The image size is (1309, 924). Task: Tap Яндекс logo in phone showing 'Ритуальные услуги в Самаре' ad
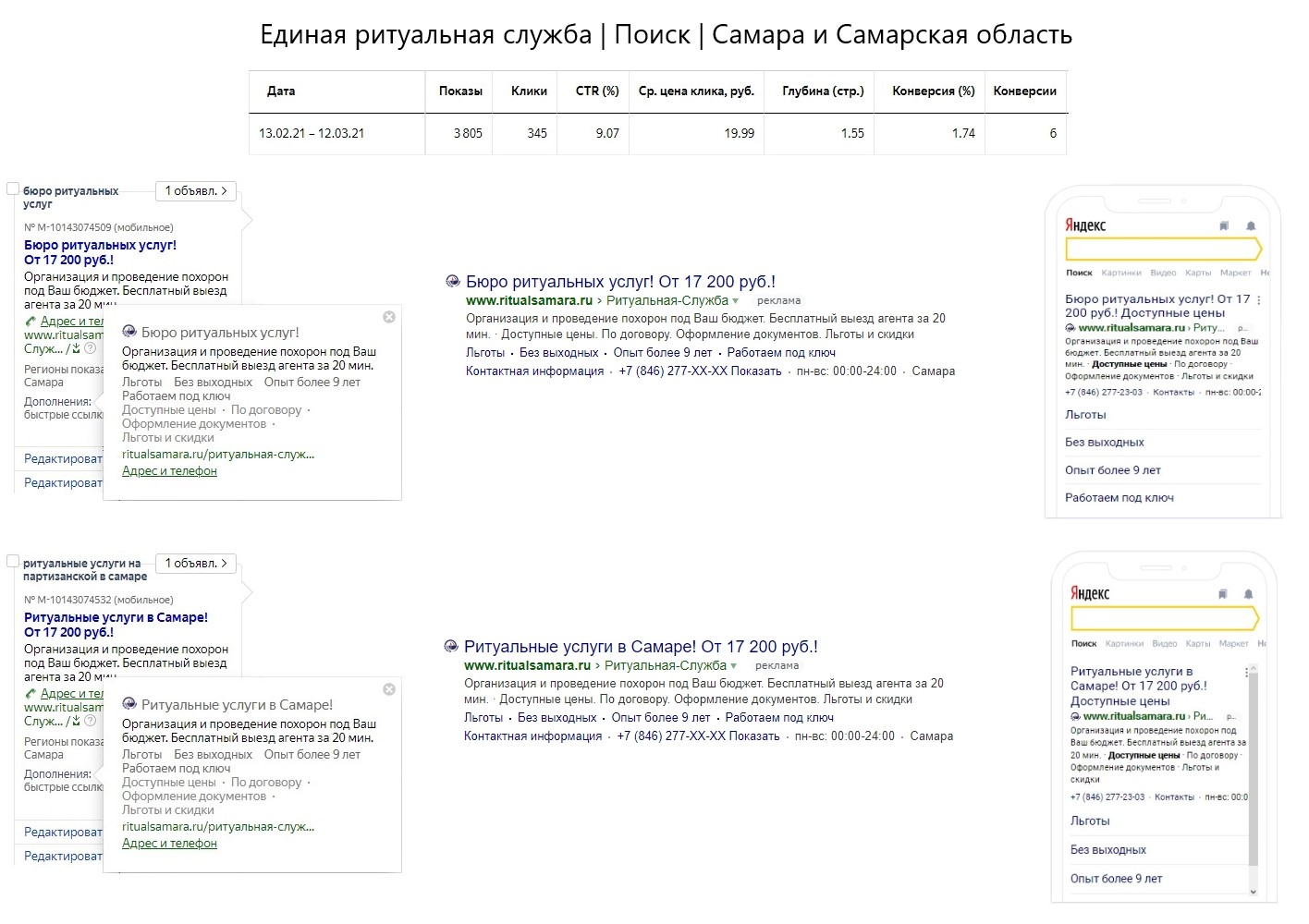(x=1090, y=593)
